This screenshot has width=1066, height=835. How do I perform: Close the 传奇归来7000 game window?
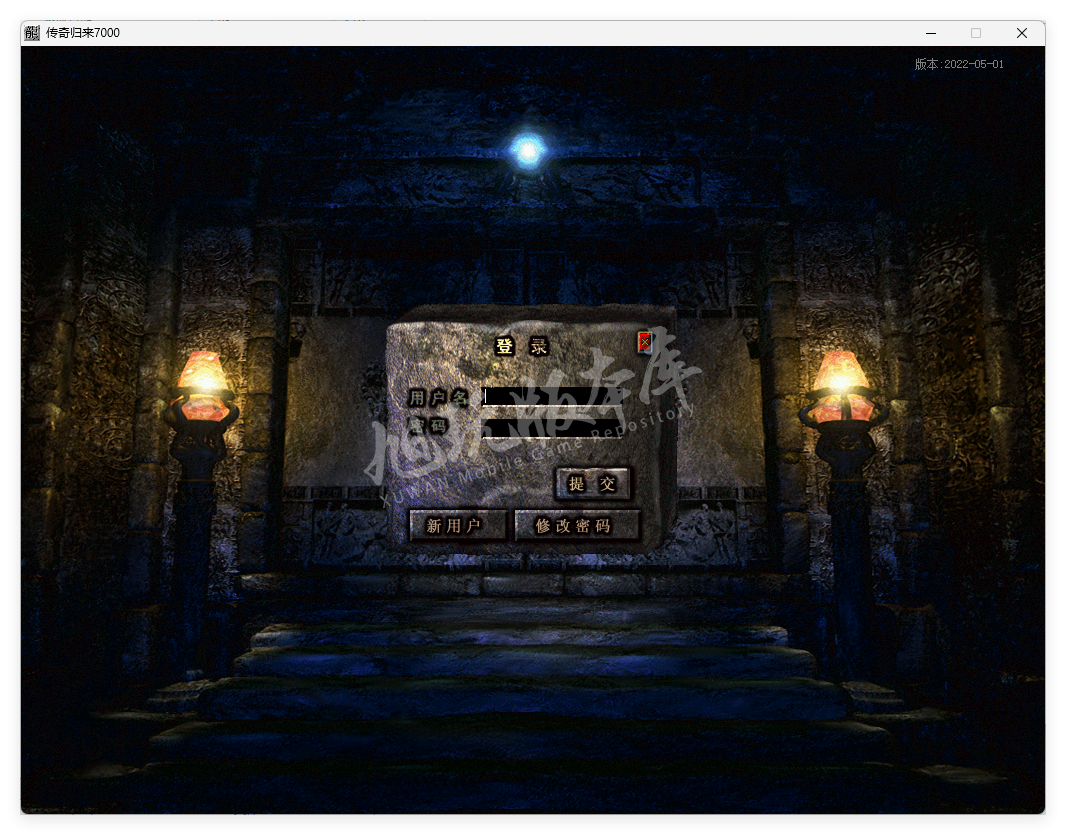click(x=1021, y=33)
